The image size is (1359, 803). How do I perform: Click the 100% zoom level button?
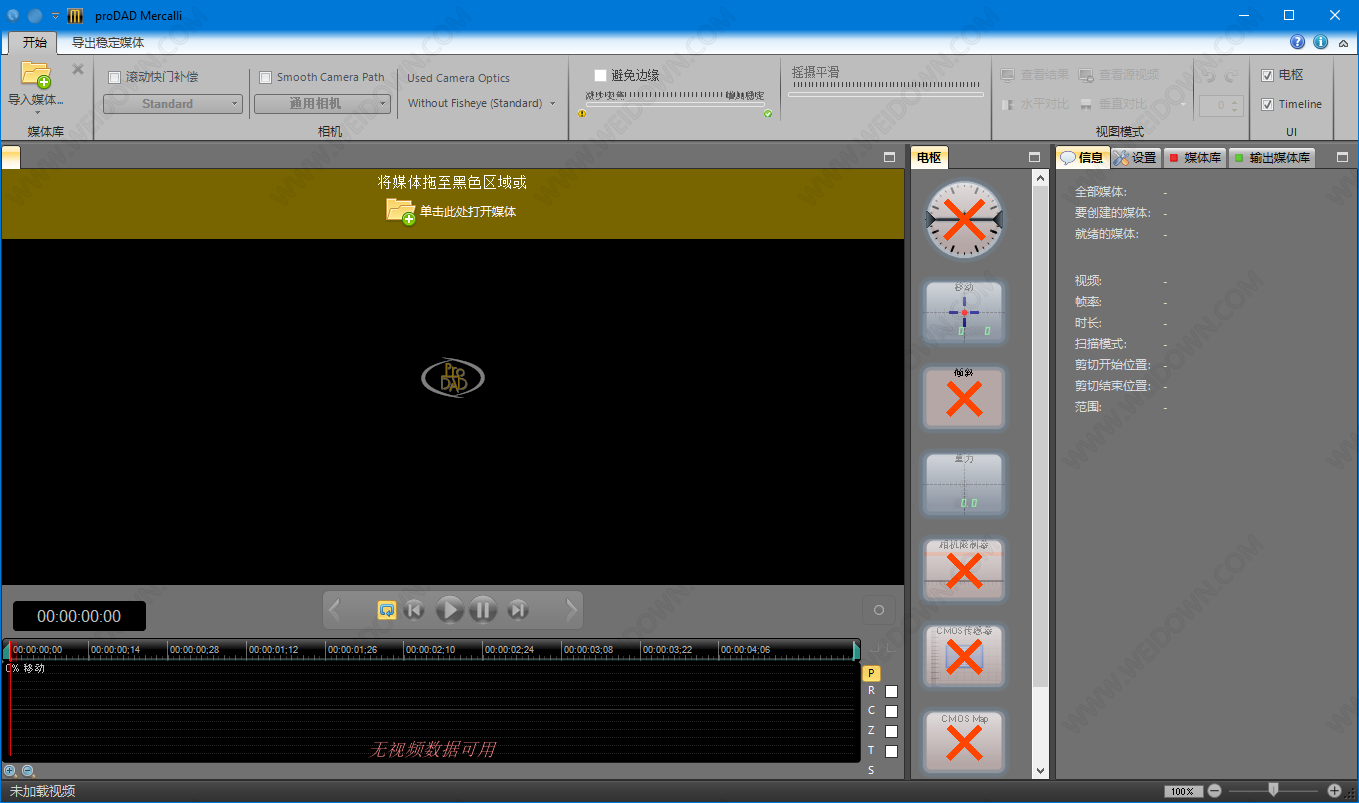[1182, 791]
